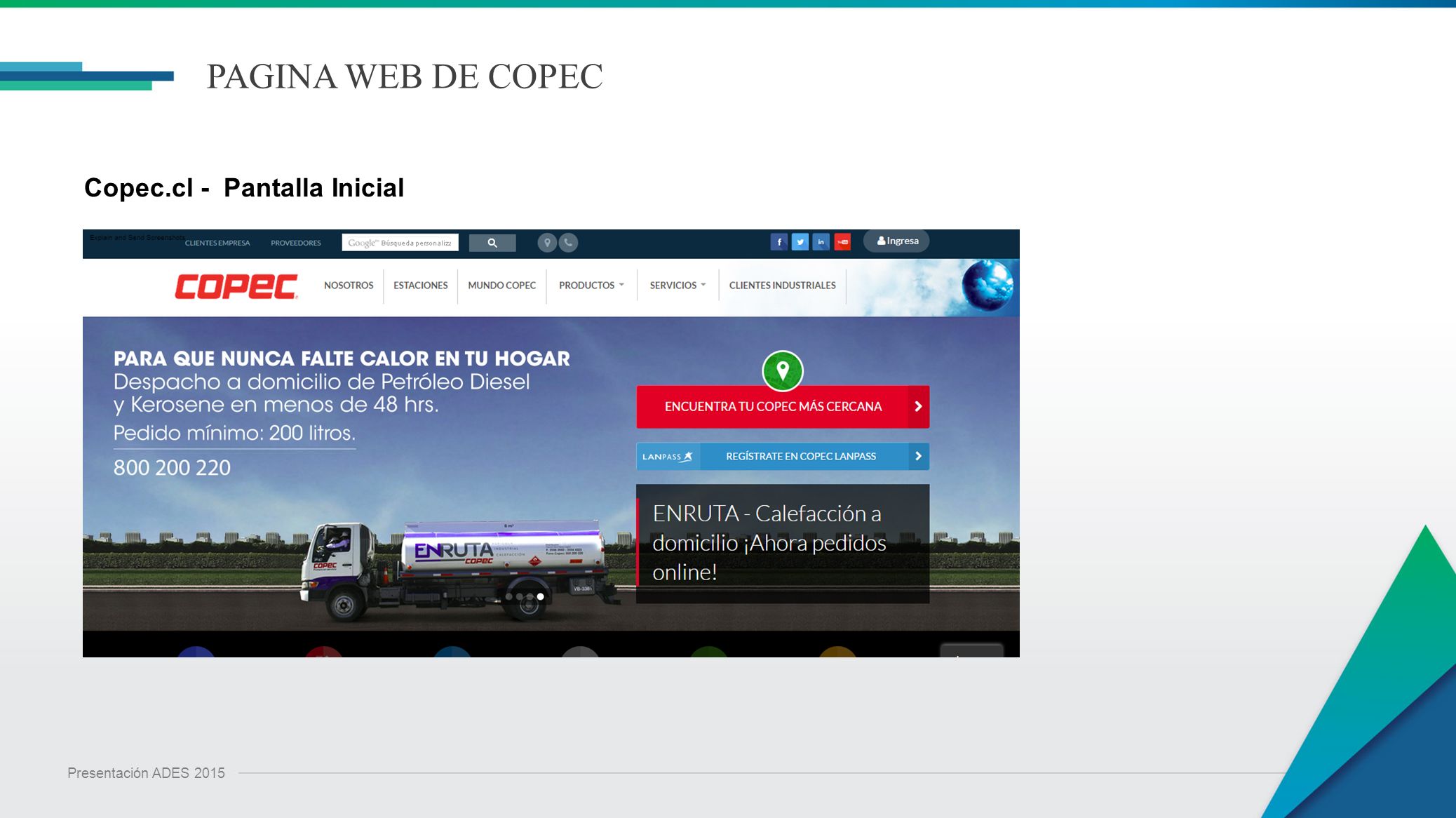Open ENRUTA Calefacción a domicilio headline
Viewport: 1456px width, 818px height.
[769, 543]
